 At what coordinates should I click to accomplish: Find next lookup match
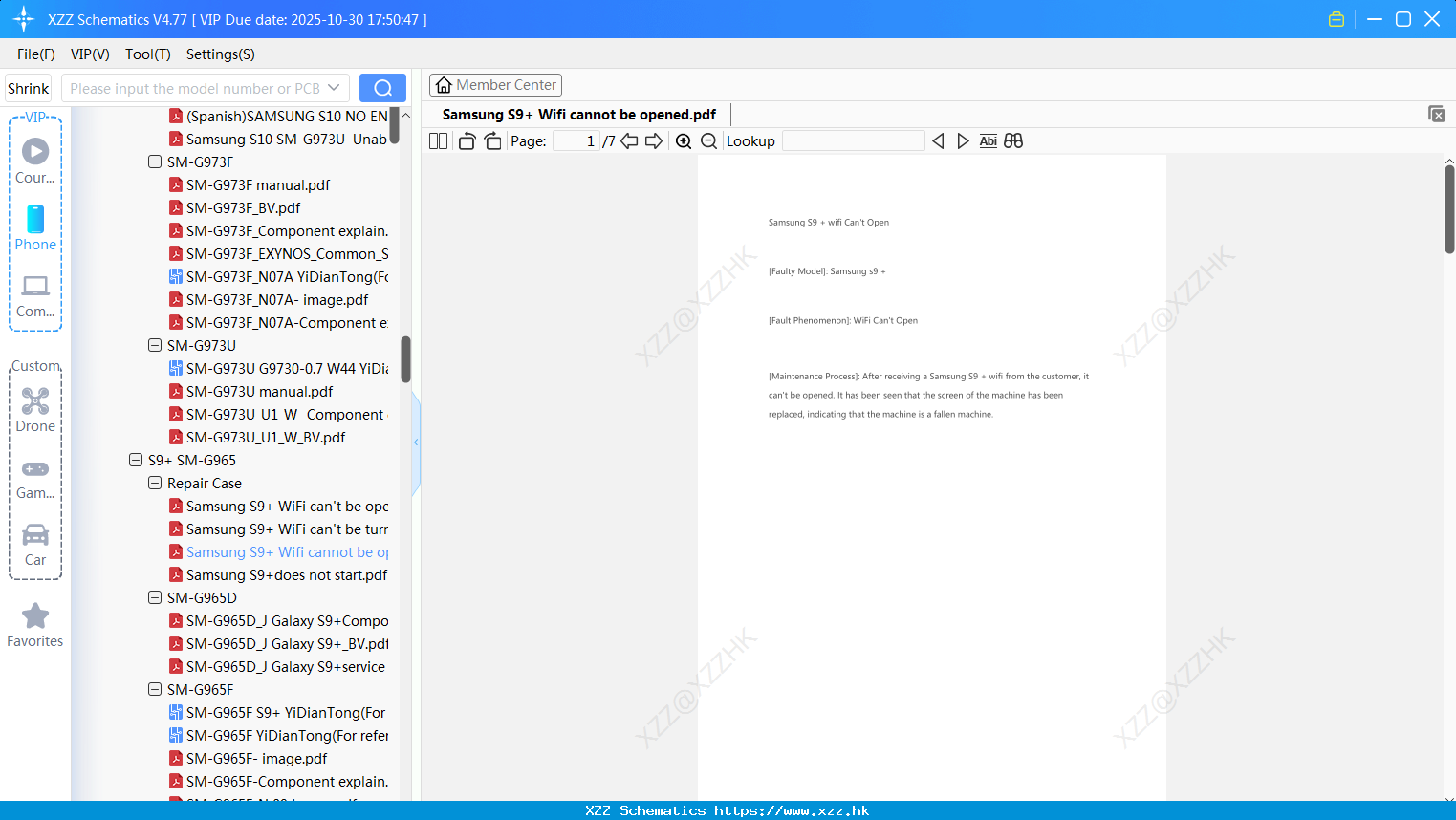pyautogui.click(x=963, y=141)
